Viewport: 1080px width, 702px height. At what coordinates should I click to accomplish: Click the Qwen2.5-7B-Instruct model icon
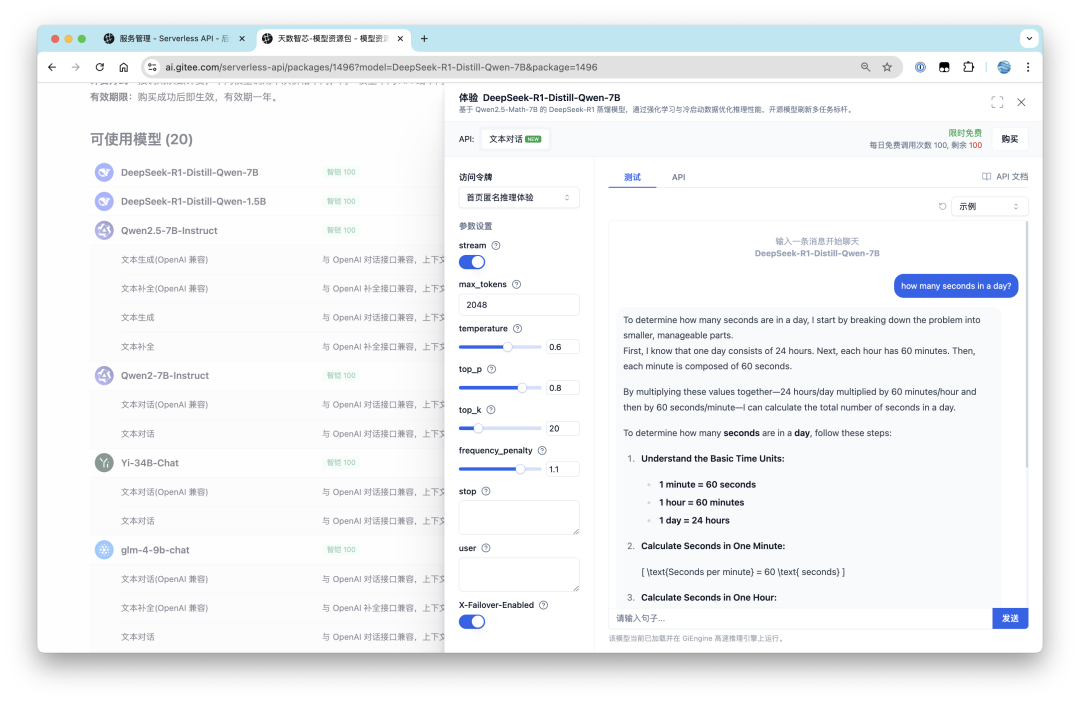(x=104, y=230)
